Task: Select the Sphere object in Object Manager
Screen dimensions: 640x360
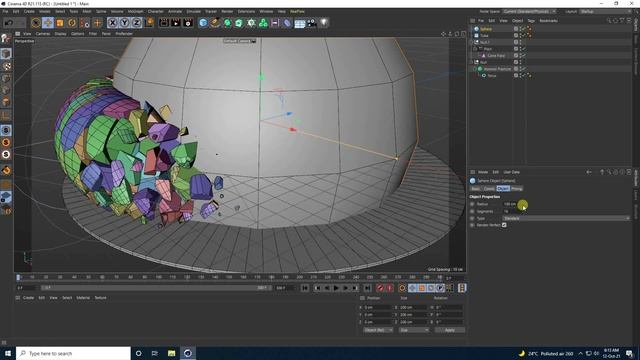Action: pos(486,29)
